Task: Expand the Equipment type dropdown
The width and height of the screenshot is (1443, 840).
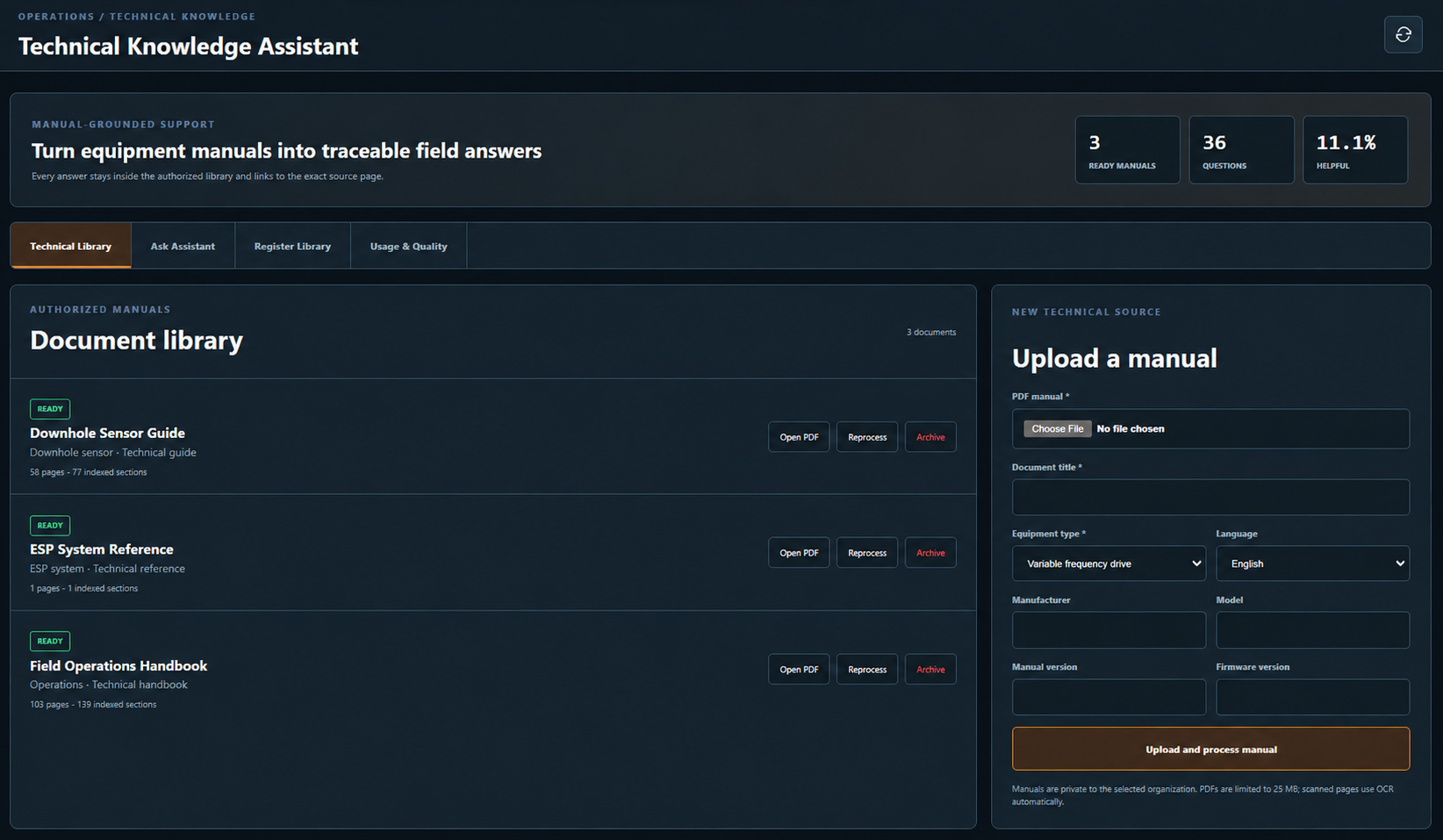Action: [1109, 564]
